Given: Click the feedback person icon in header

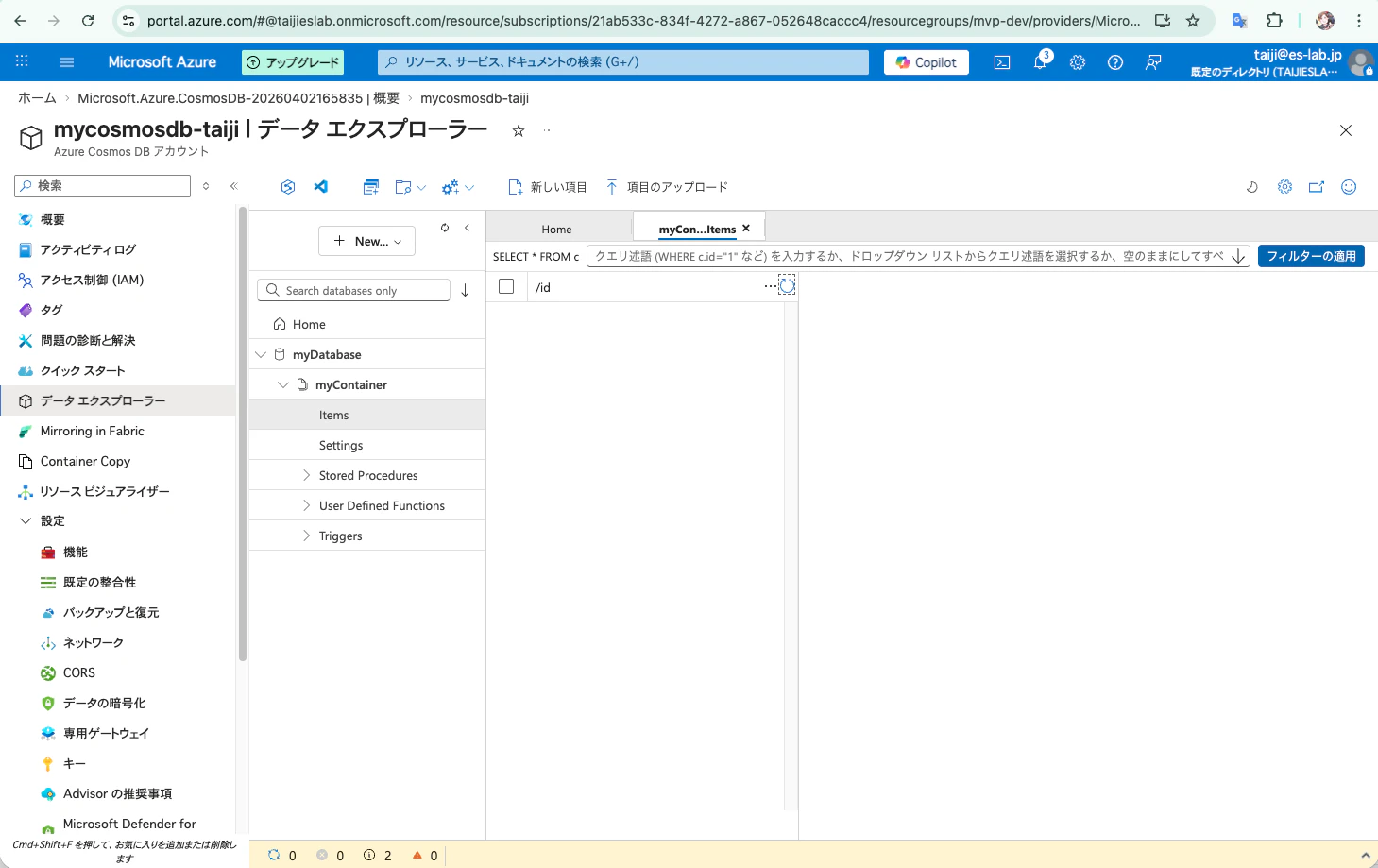Looking at the screenshot, I should (1153, 62).
